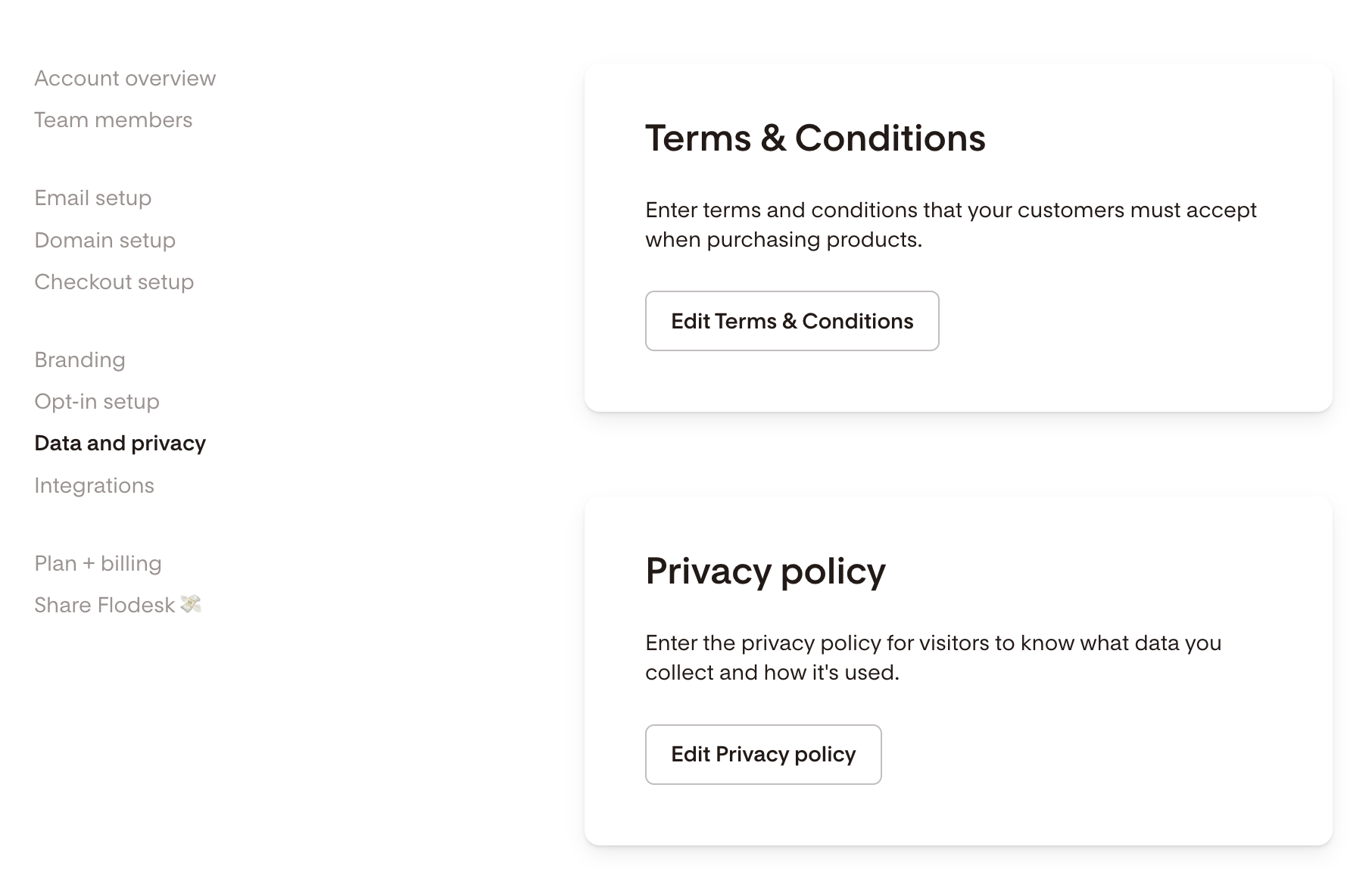The width and height of the screenshot is (1372, 881).
Task: Go to Plan + billing
Action: tap(98, 564)
